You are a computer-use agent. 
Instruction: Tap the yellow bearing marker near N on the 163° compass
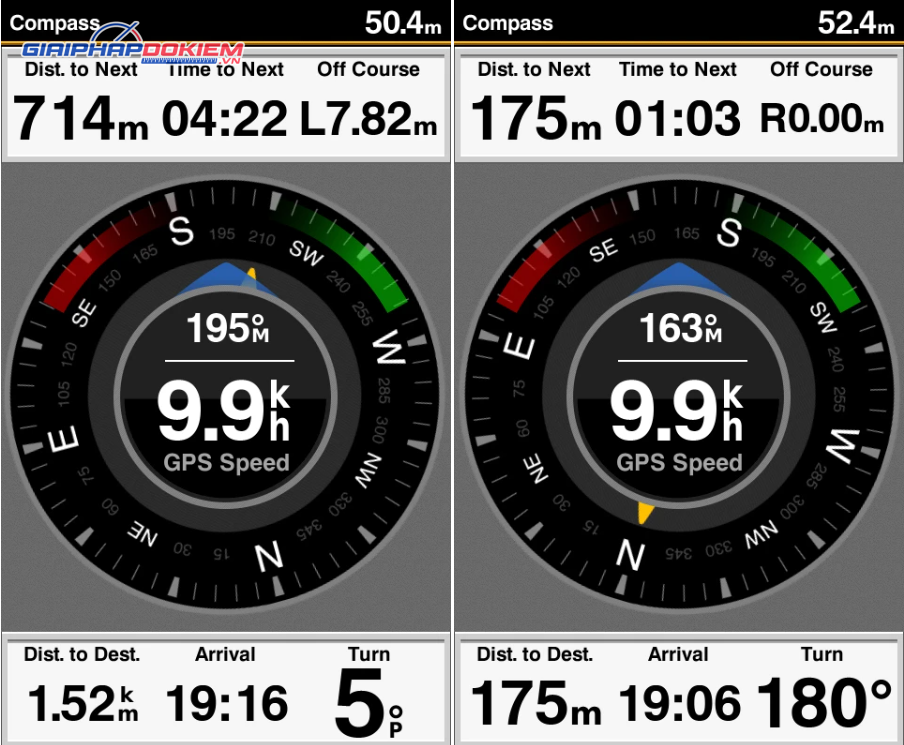[x=645, y=513]
